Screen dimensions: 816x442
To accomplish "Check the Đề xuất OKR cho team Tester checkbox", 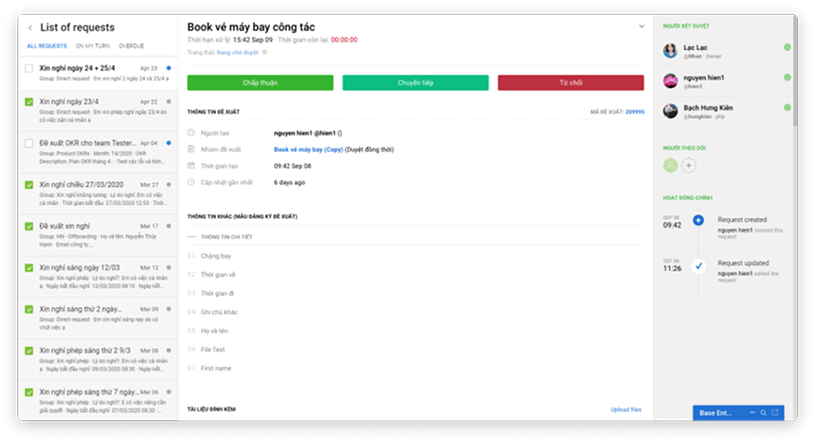I will pos(29,143).
